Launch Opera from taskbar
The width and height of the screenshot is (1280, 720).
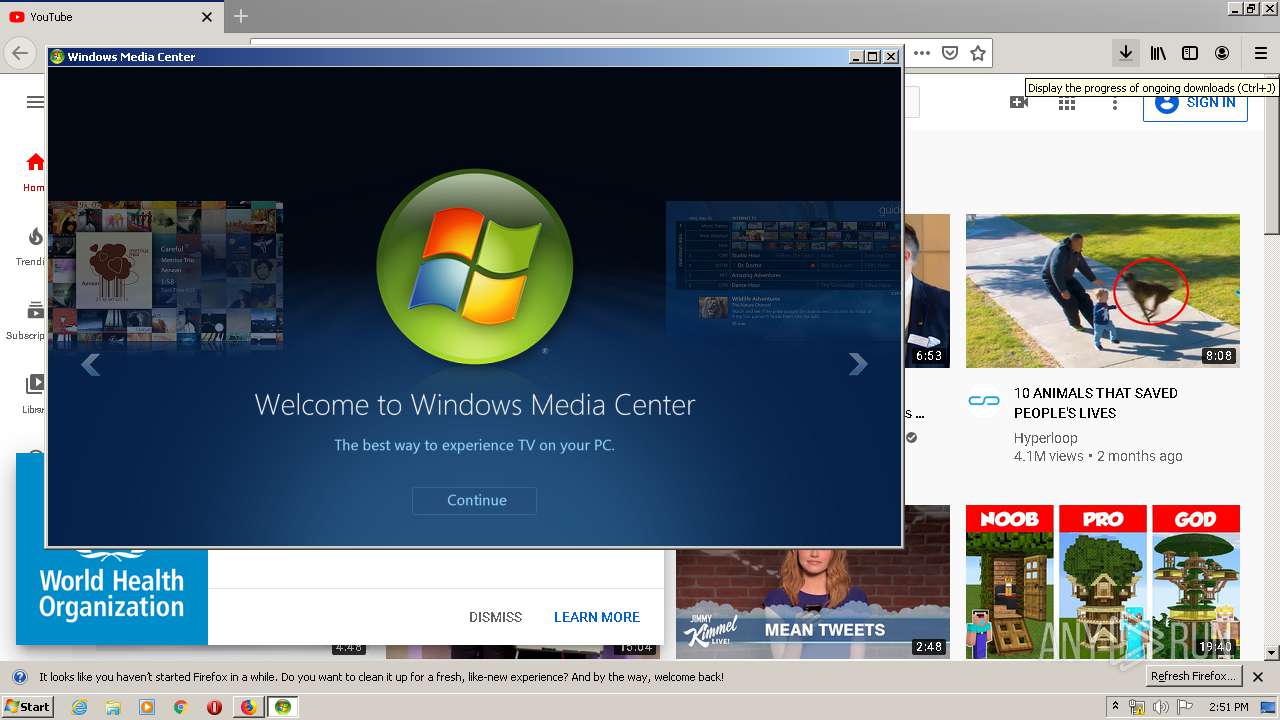click(x=214, y=707)
